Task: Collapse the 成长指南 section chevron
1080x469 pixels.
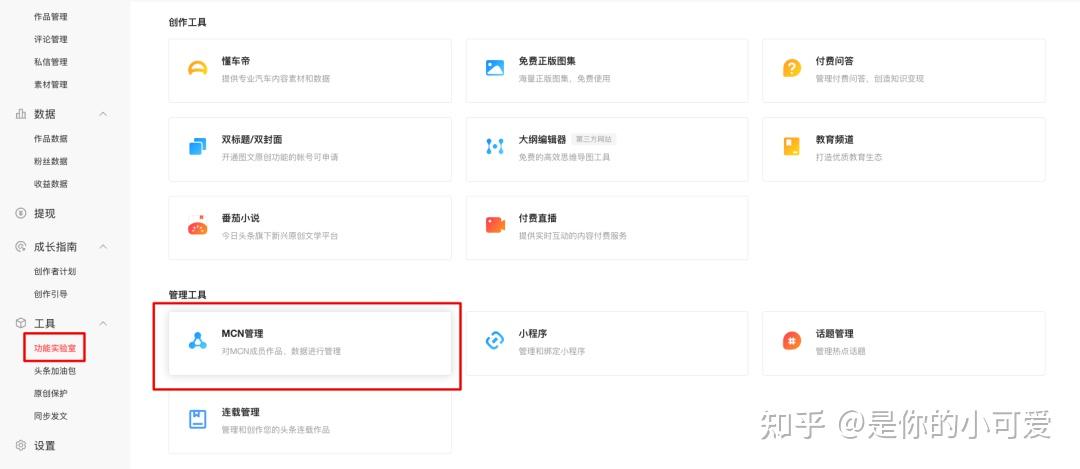Action: pos(103,247)
